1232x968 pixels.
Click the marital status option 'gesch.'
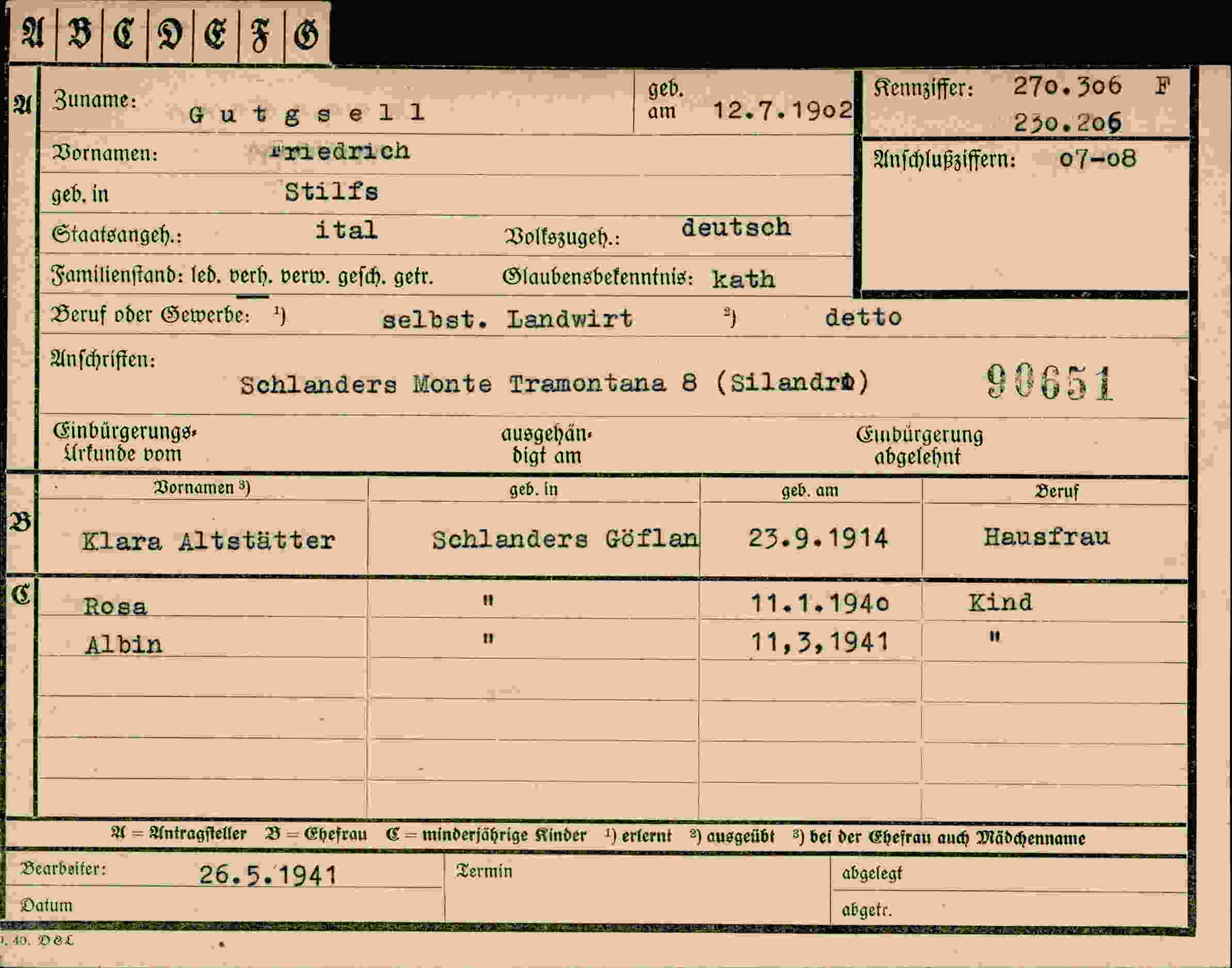click(362, 277)
